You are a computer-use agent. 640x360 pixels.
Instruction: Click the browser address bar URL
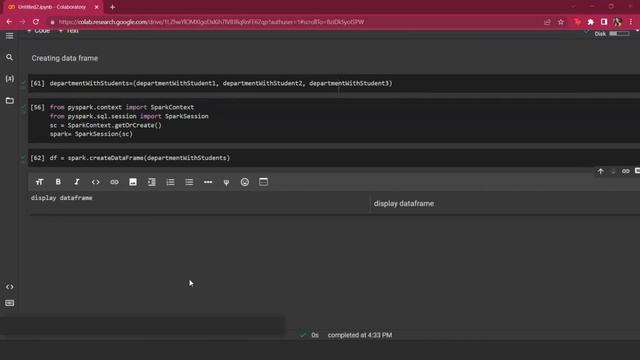[211, 22]
